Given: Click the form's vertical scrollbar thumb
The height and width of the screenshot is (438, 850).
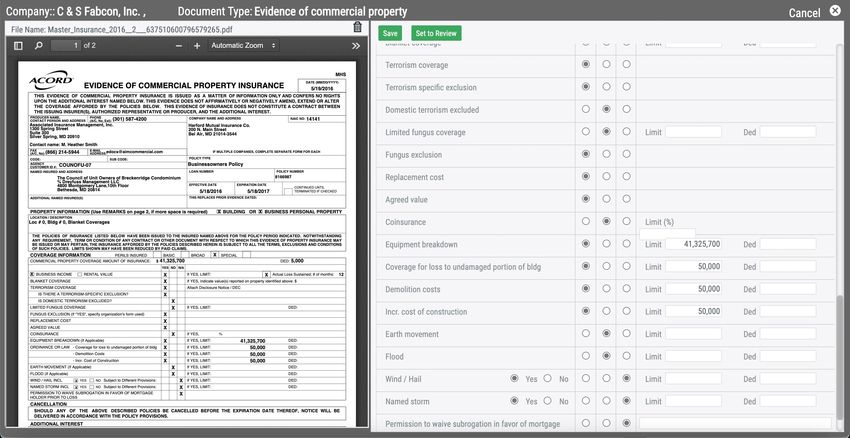Looking at the screenshot, I should 840,363.
